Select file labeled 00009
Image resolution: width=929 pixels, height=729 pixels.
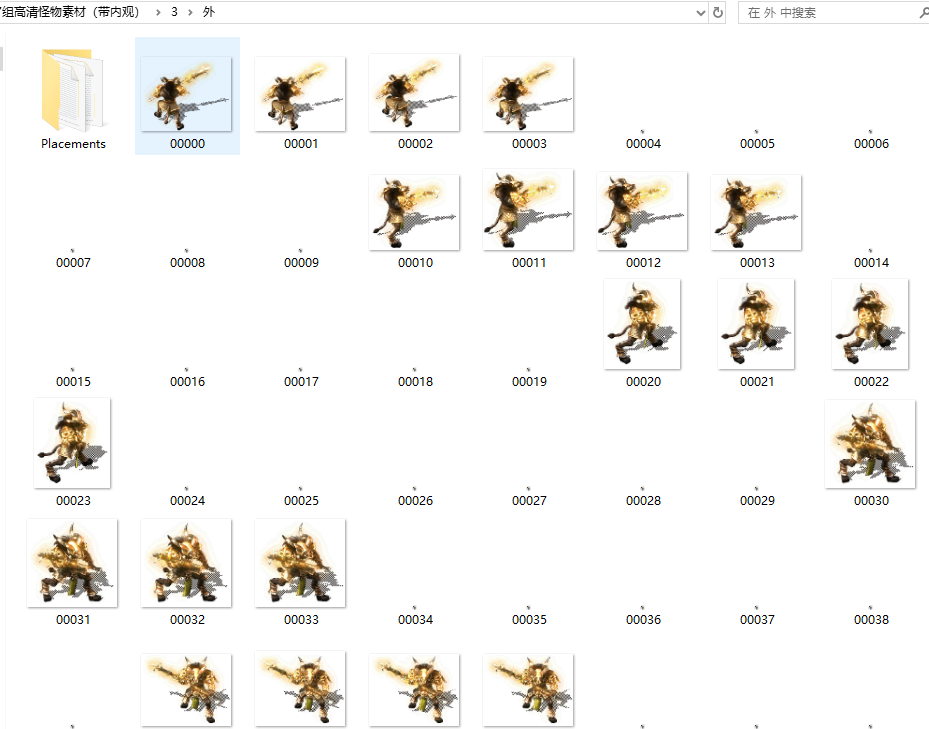[x=302, y=263]
